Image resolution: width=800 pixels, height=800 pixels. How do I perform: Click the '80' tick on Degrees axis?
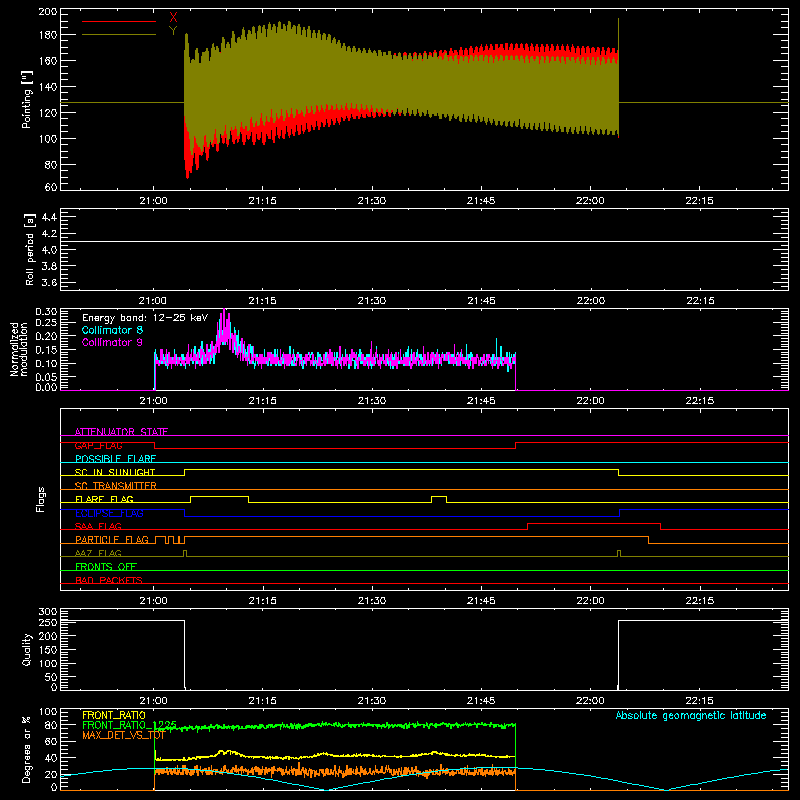(x=51, y=724)
